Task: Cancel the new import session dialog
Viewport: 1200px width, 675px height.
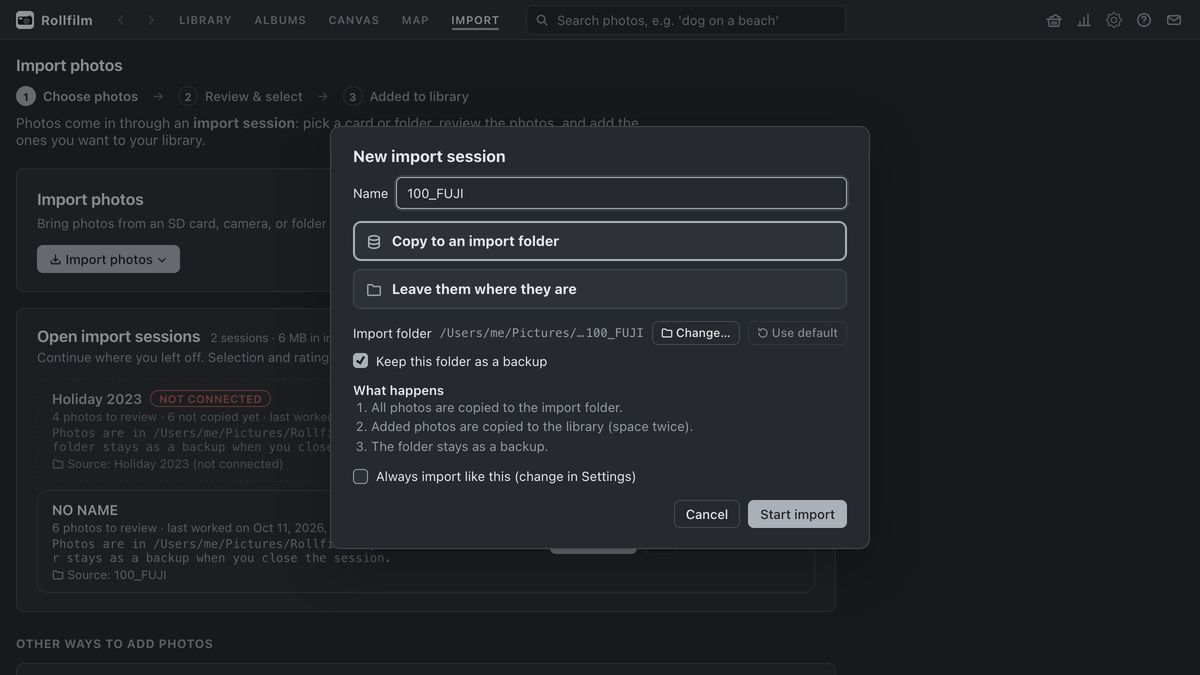Action: pos(707,514)
